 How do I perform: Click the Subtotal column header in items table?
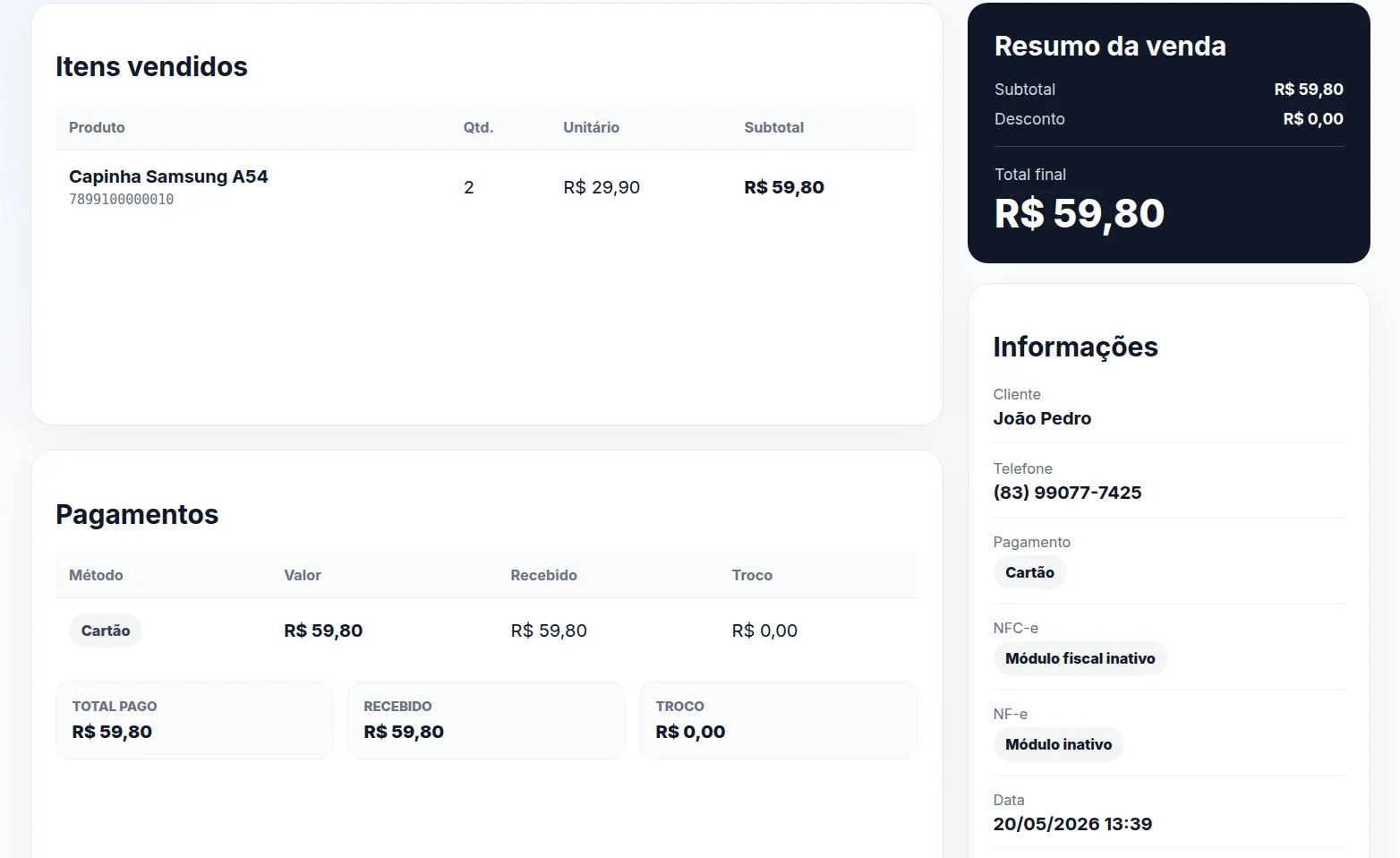point(774,127)
